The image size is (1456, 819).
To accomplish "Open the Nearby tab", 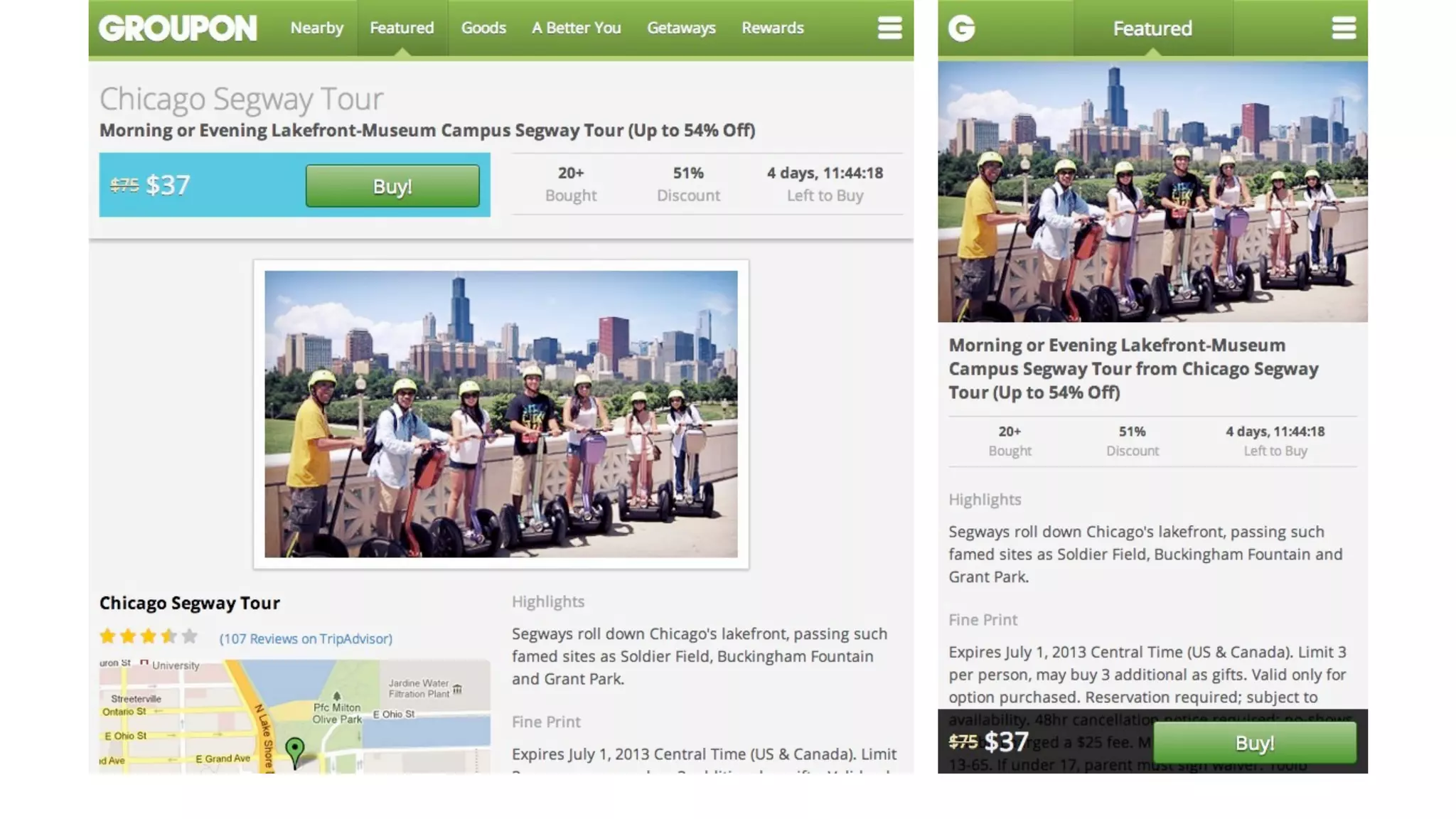I will [x=316, y=28].
